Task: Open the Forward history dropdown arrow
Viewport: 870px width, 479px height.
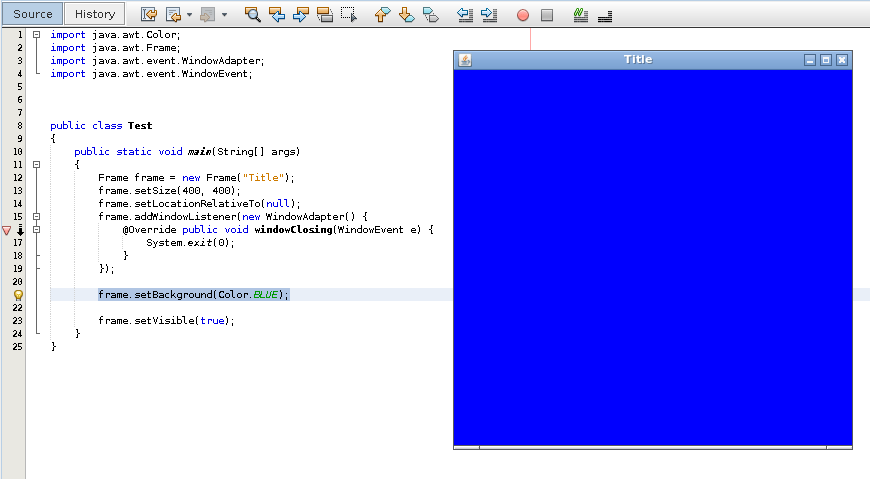Action: pos(224,15)
